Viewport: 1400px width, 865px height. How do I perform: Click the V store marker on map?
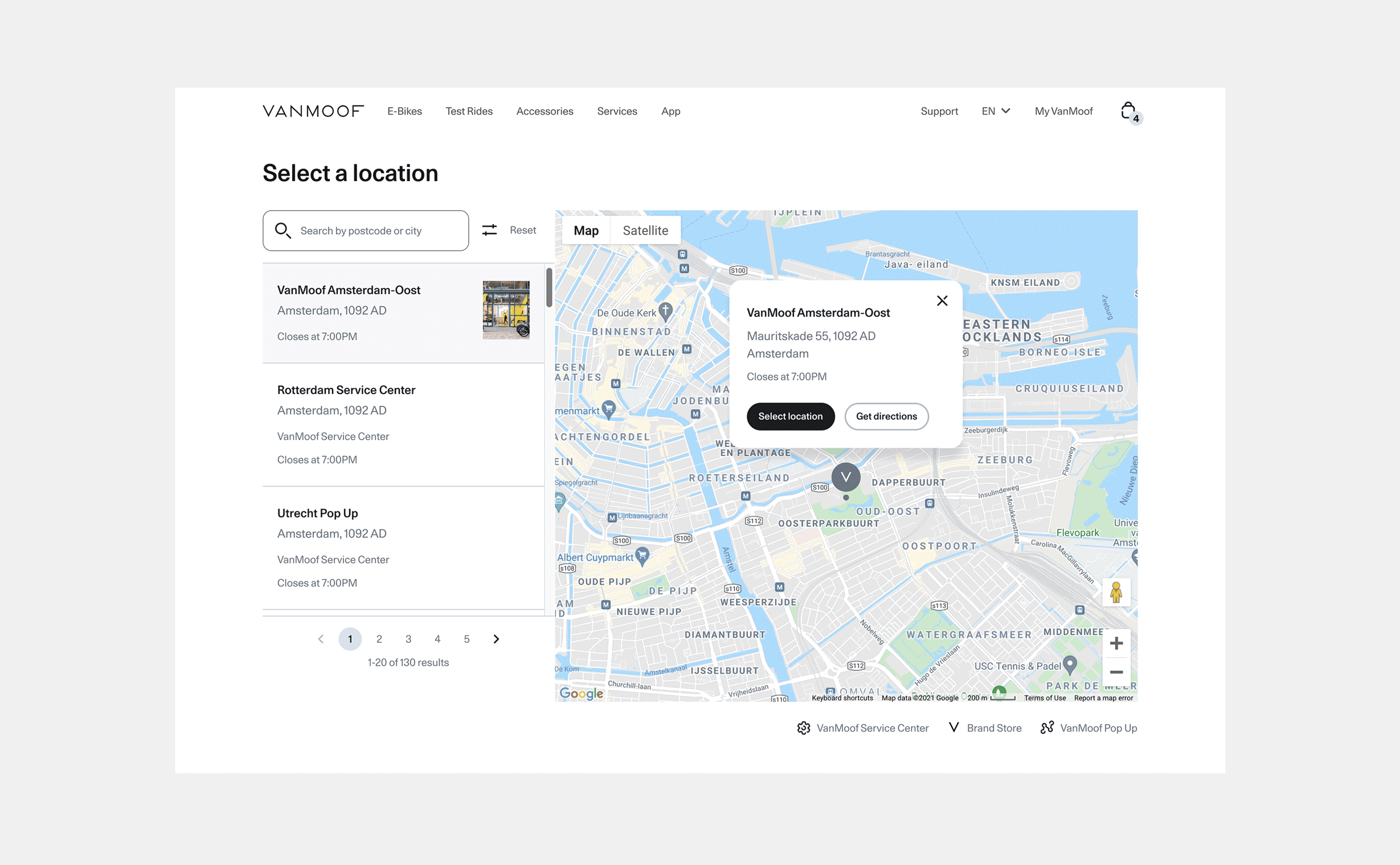(x=846, y=477)
